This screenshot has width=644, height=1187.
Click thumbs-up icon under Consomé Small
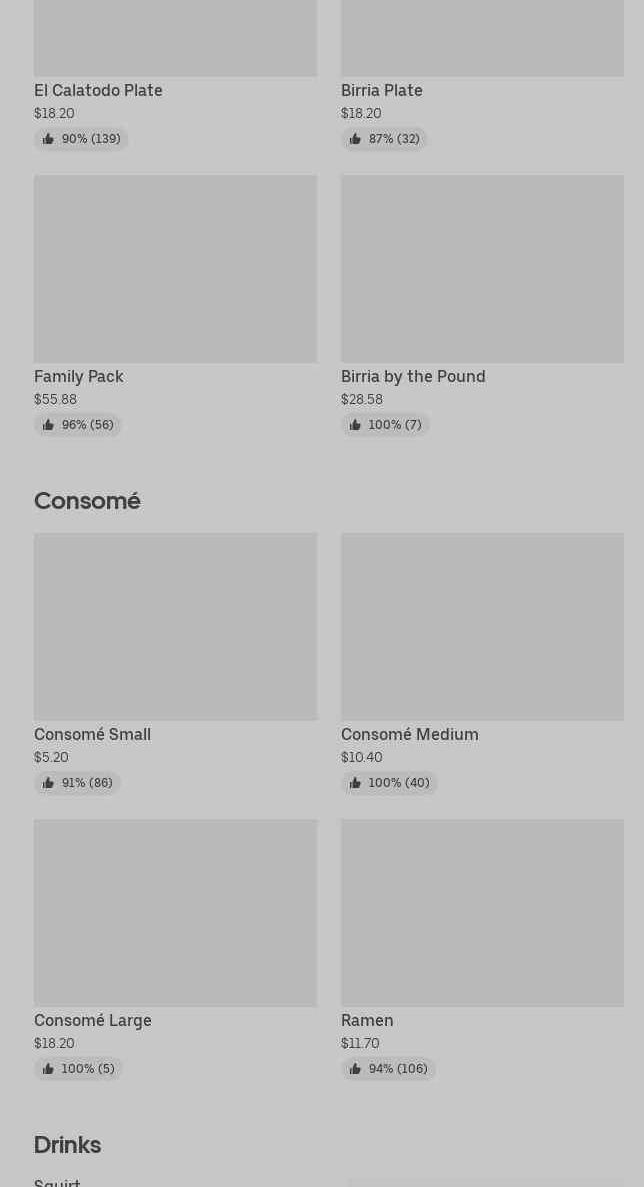click(x=48, y=783)
